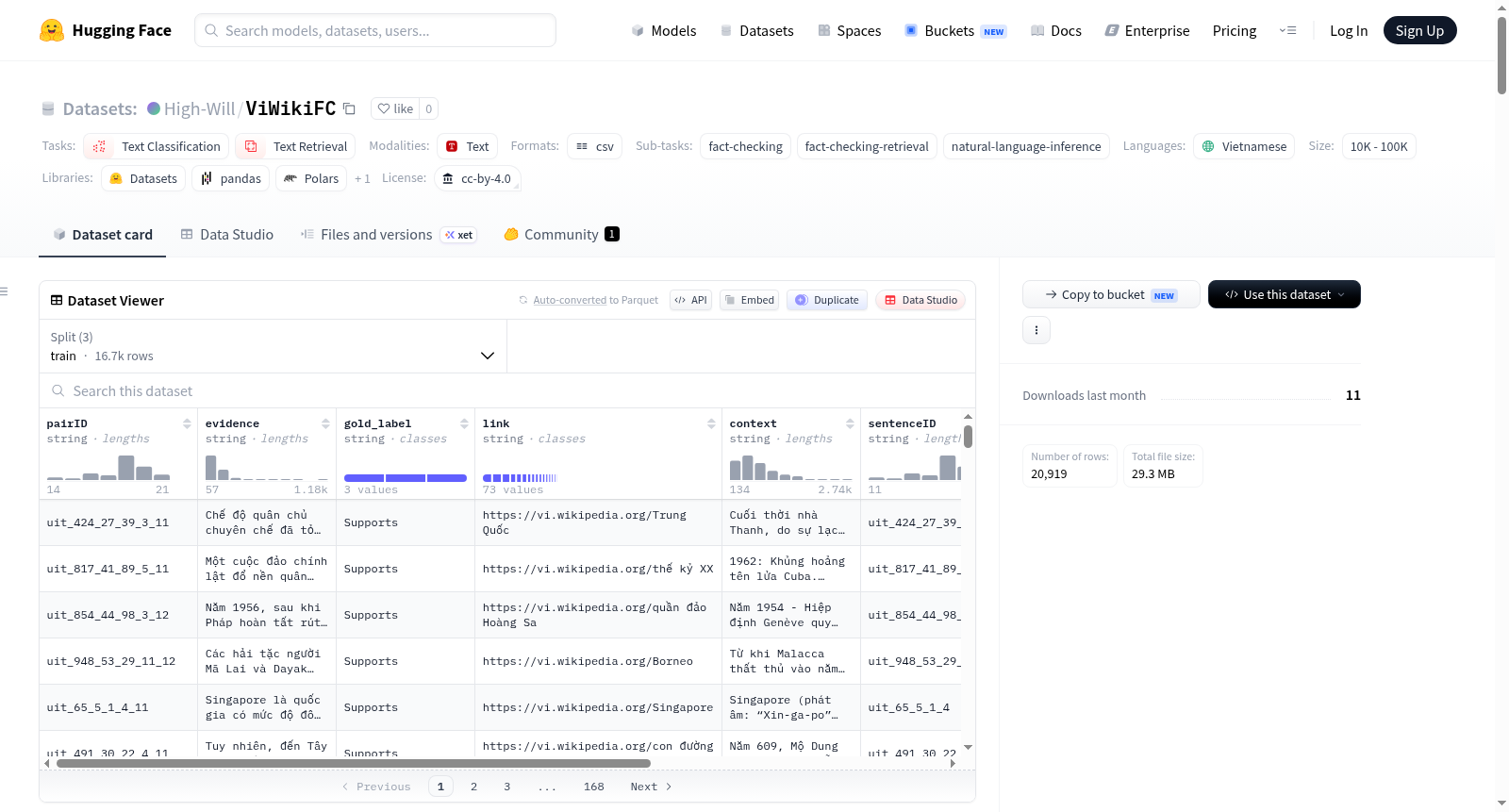Open Buckets in the top navigation
The image size is (1509, 812).
click(955, 30)
